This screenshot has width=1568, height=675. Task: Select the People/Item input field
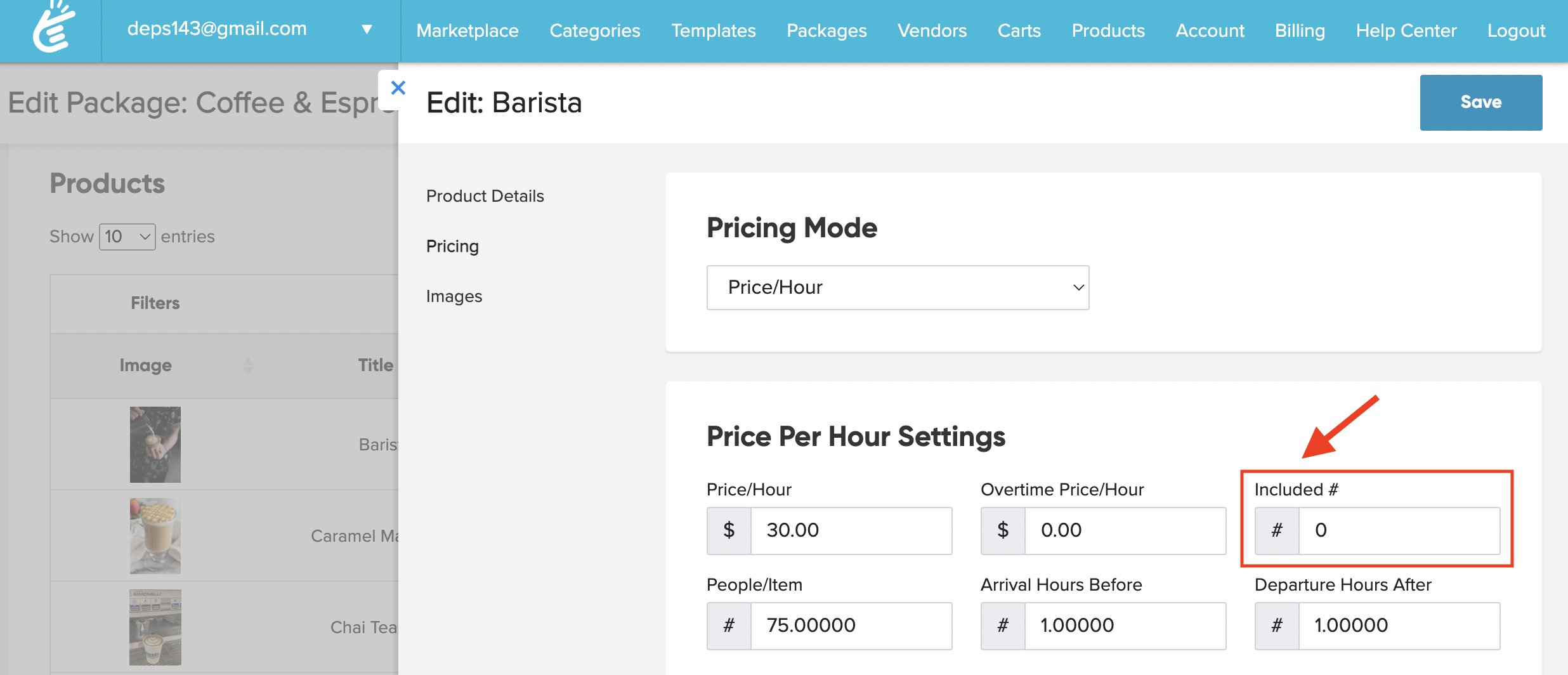pyautogui.click(x=851, y=626)
